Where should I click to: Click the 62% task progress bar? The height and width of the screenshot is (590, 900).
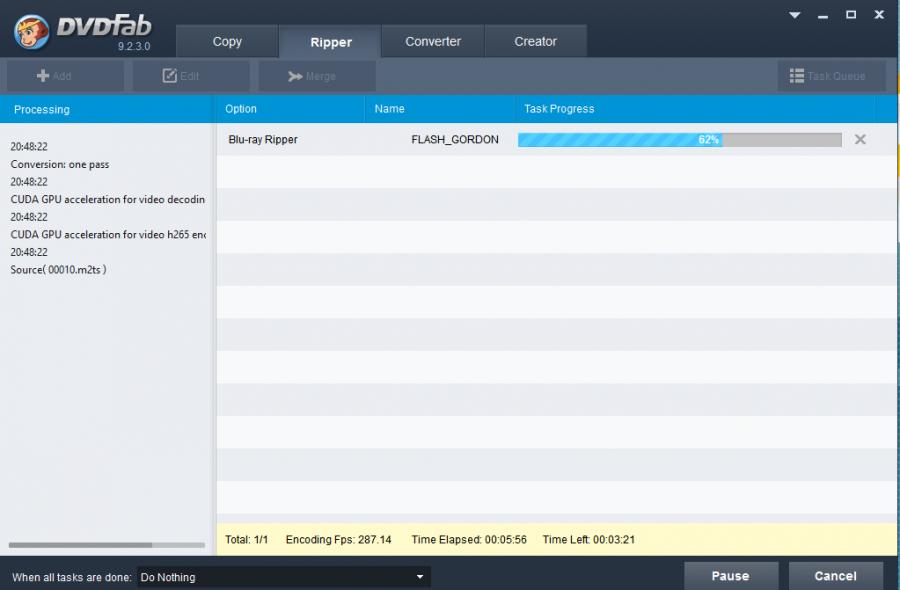(680, 139)
